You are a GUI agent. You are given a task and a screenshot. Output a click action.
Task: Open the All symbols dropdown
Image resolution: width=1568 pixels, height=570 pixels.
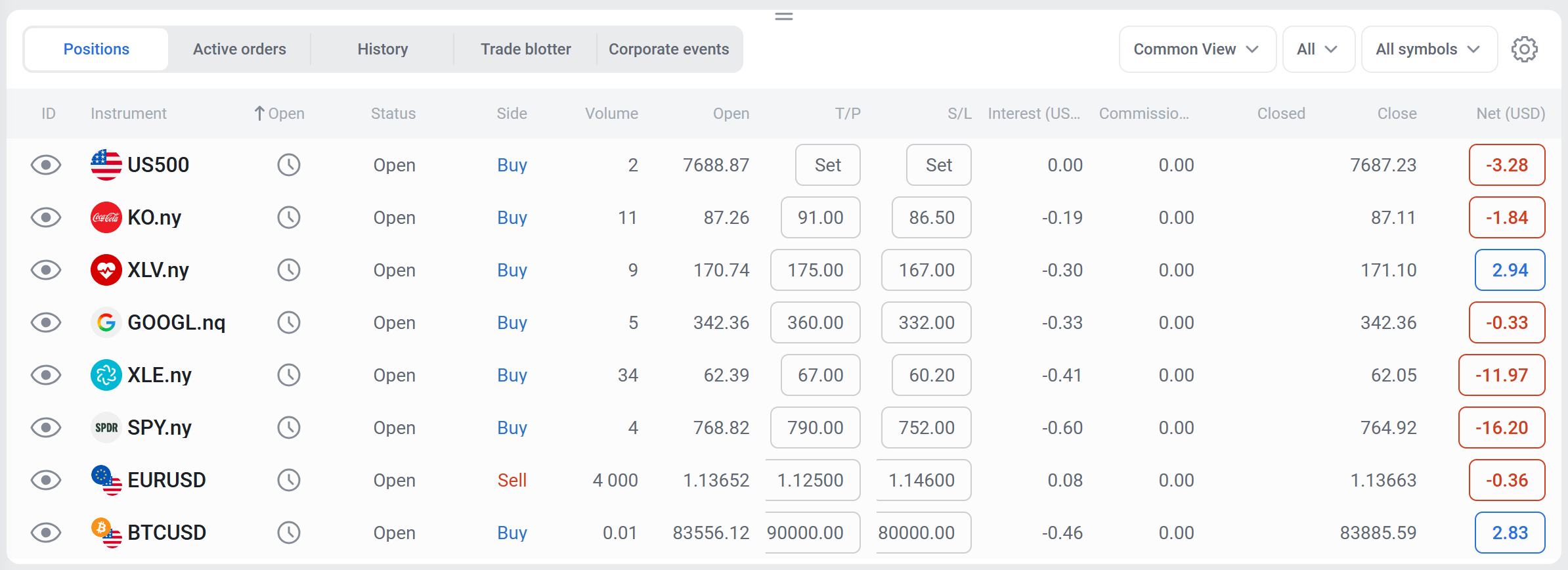(1429, 49)
